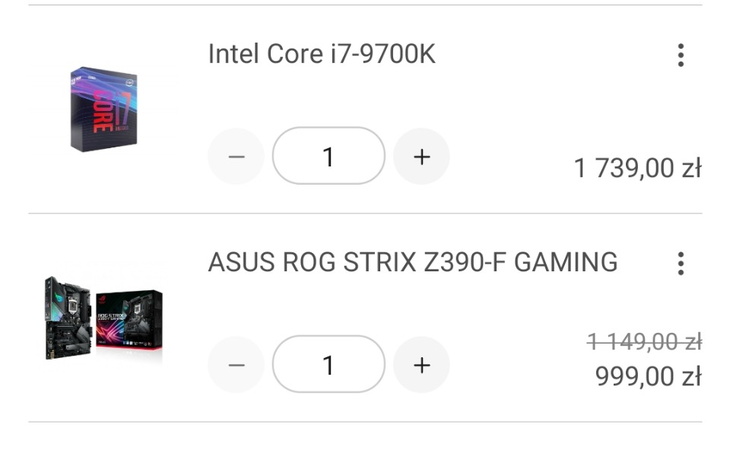
Task: Click the crossed-out 1 149,00 zł price
Action: pos(643,342)
